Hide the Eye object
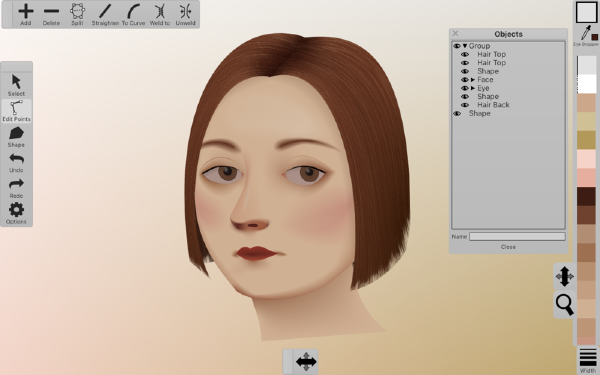 (465, 88)
